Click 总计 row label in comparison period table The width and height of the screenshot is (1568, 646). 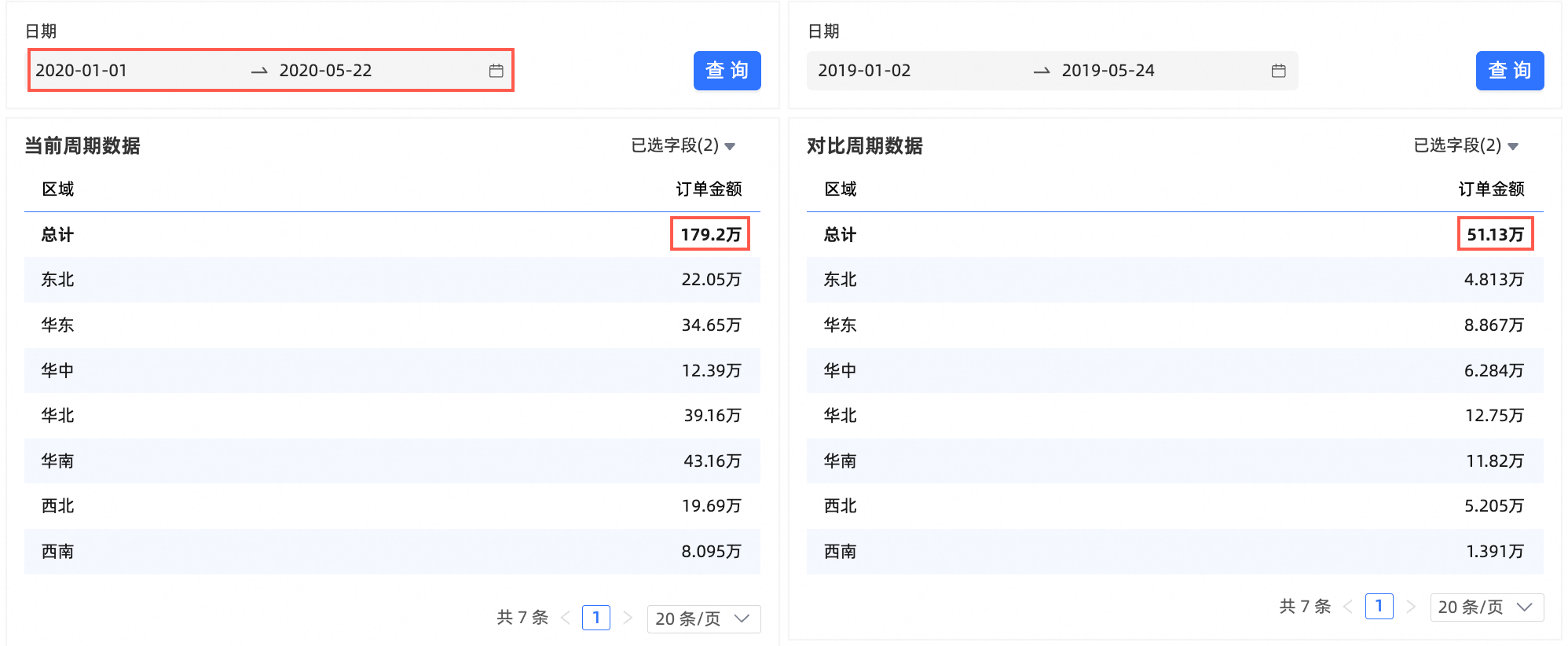click(840, 234)
